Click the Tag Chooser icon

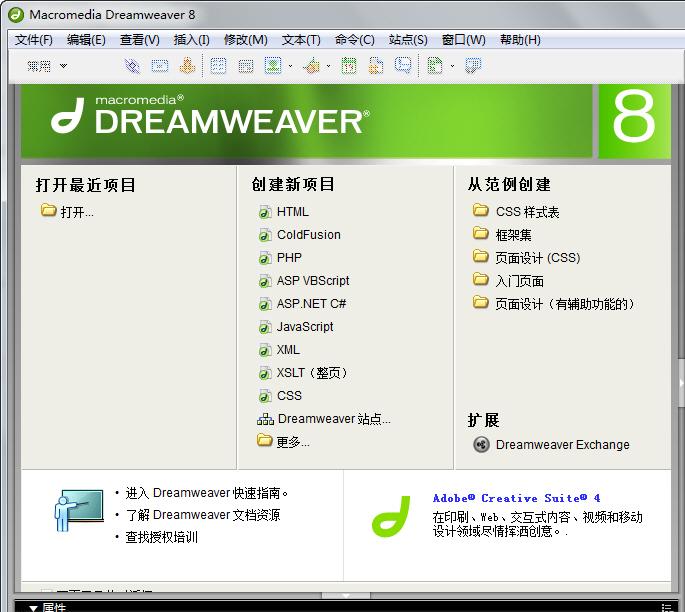click(x=473, y=66)
